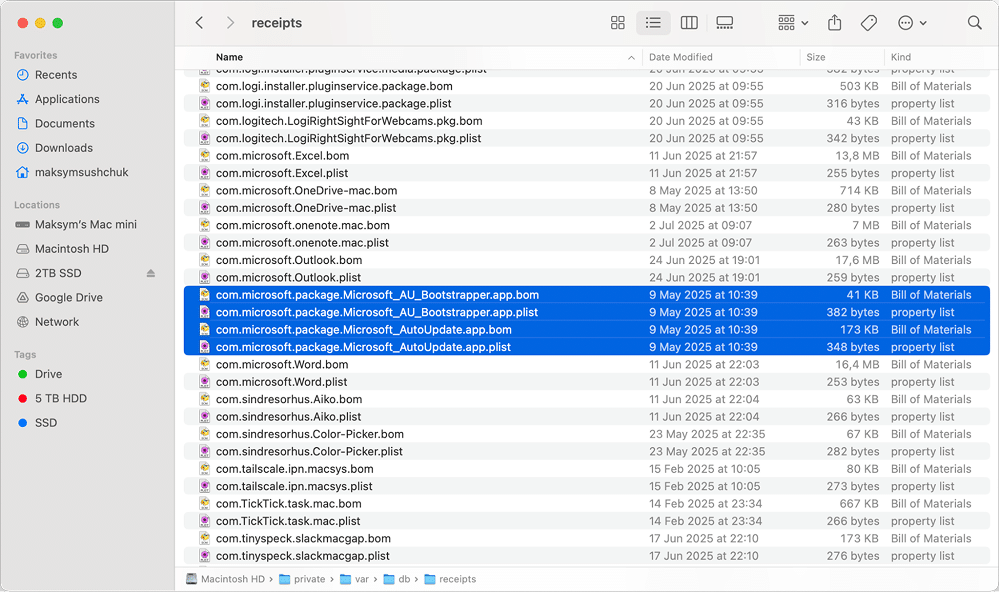Image resolution: width=999 pixels, height=592 pixels.
Task: Click the Share toolbar icon
Action: [834, 23]
